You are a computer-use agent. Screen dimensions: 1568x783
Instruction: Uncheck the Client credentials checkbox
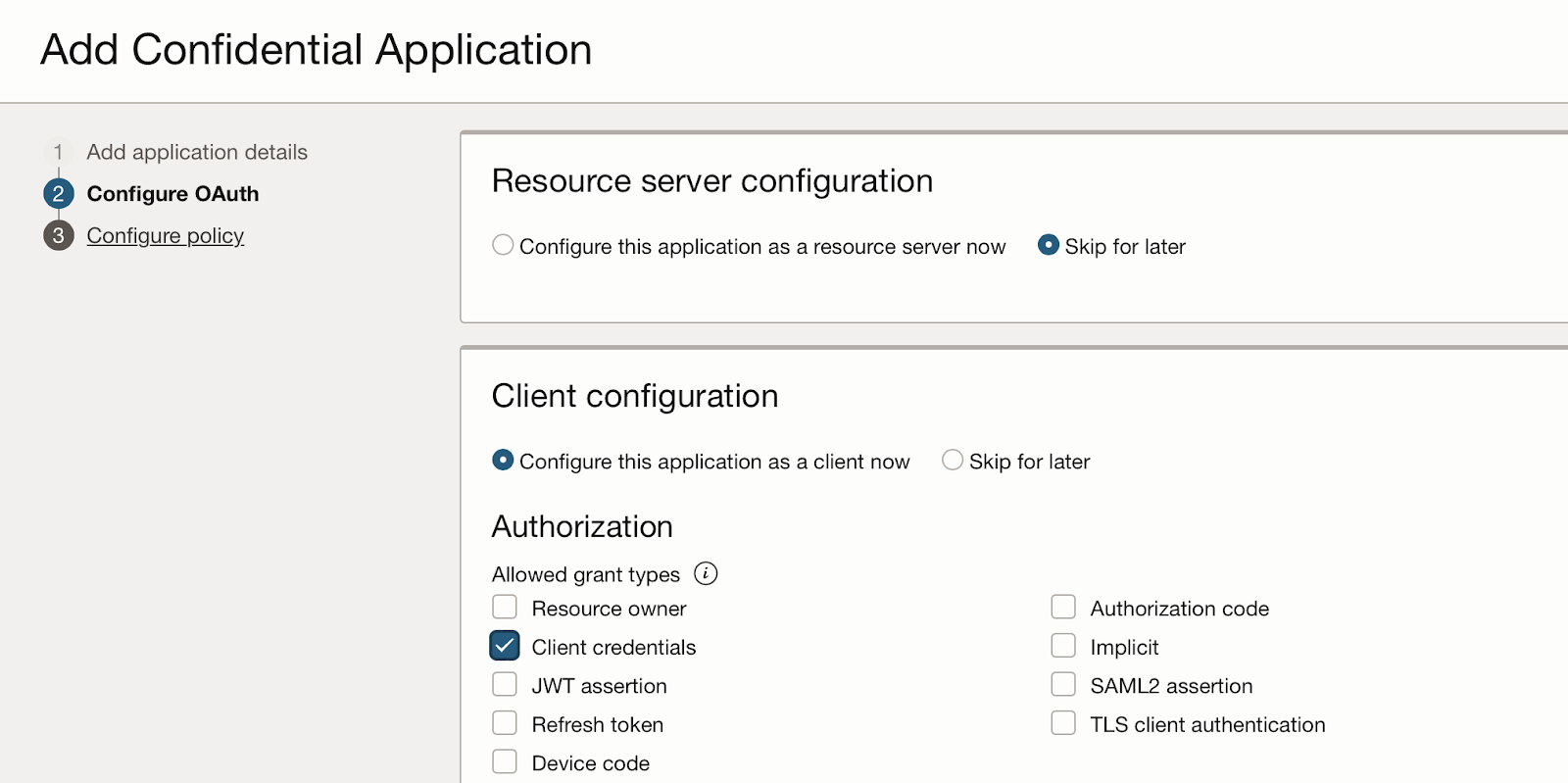pos(505,646)
